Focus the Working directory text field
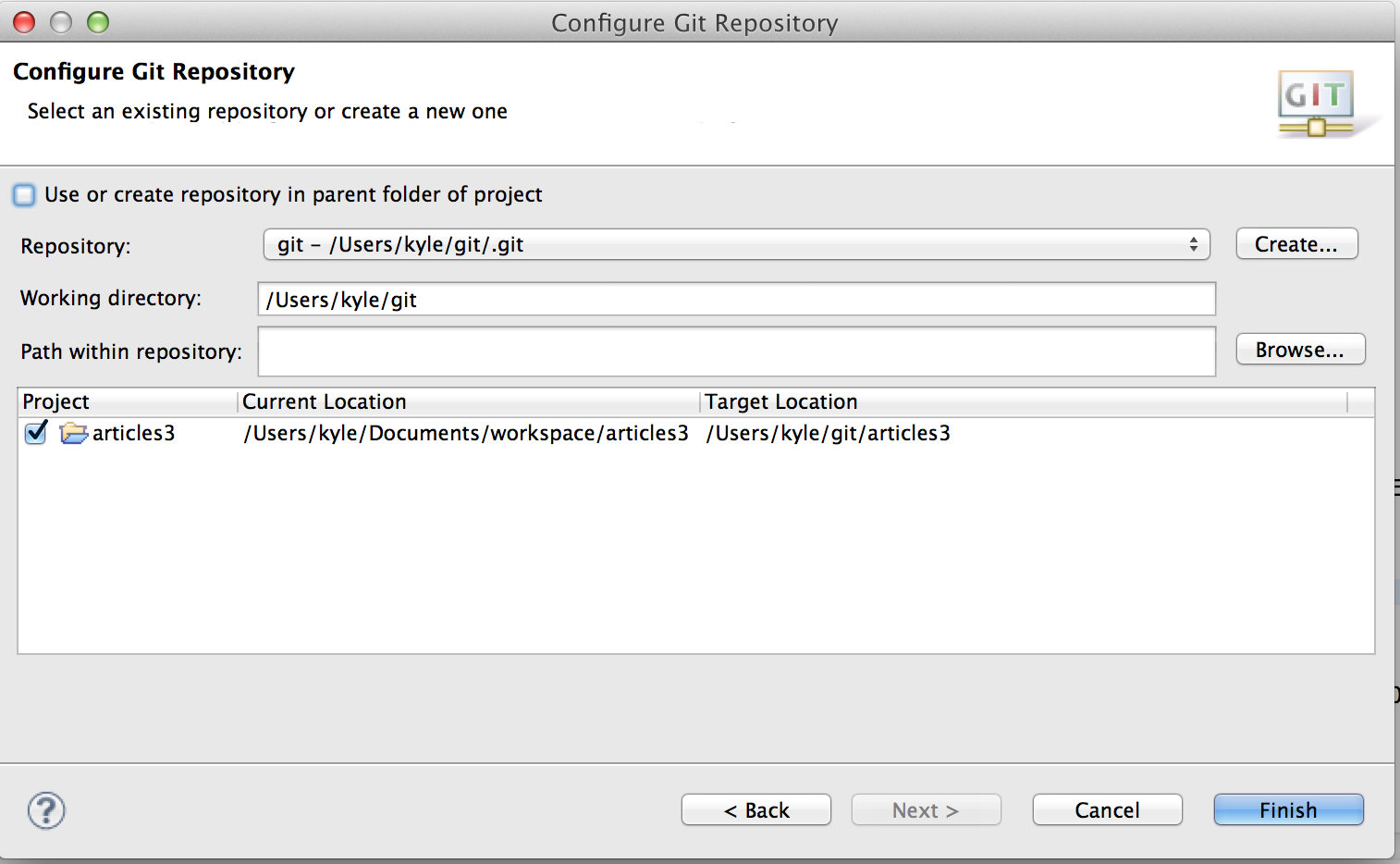The height and width of the screenshot is (864, 1400). point(735,300)
